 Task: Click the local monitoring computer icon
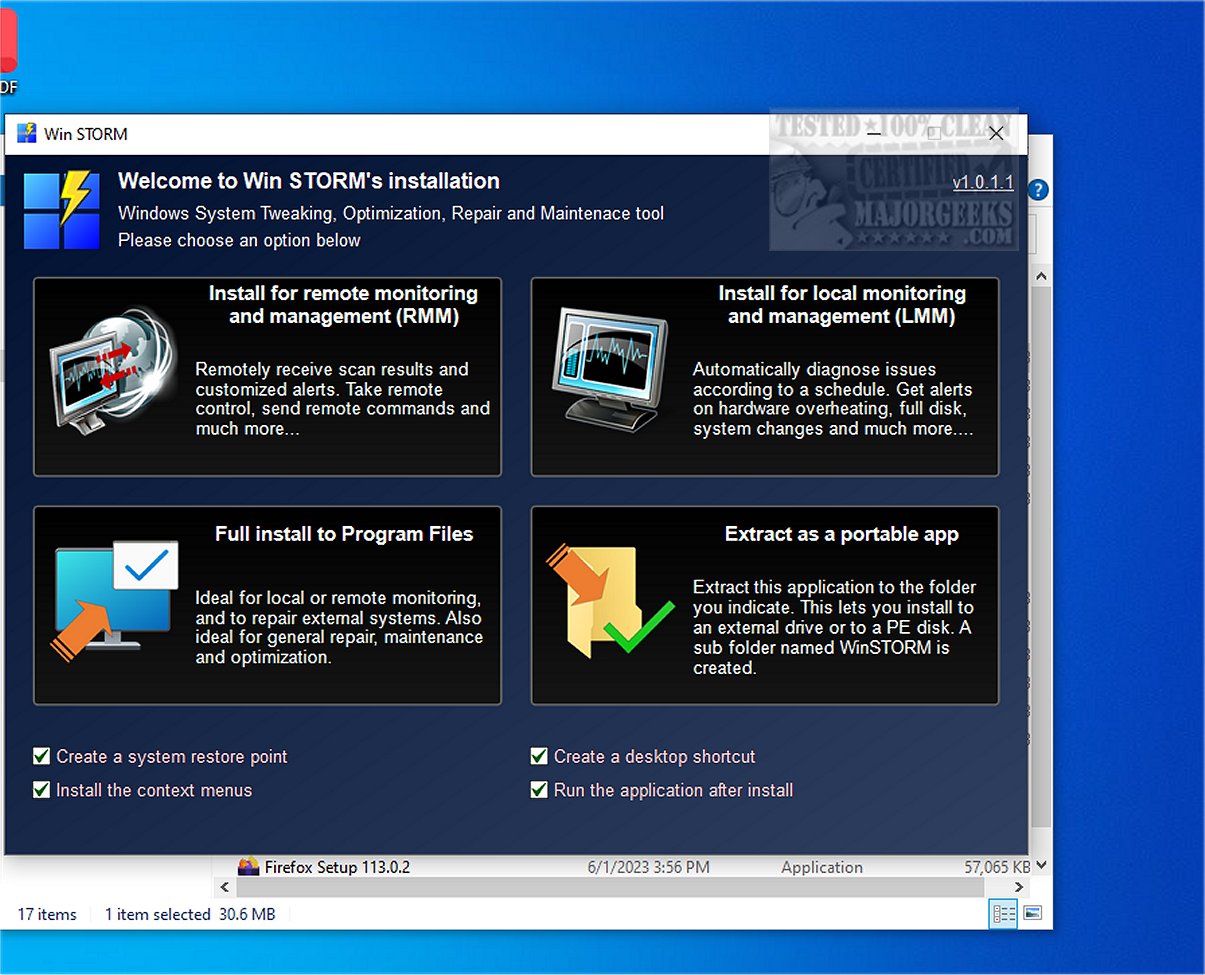[x=610, y=370]
